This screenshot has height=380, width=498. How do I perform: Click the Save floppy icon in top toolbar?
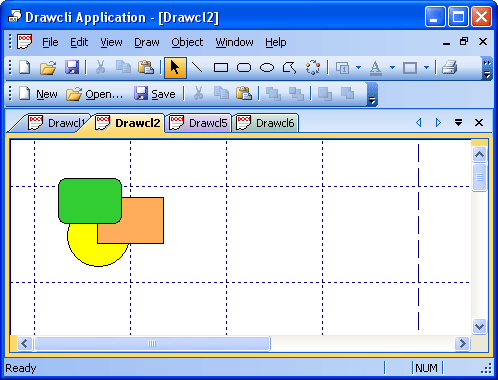[72, 68]
